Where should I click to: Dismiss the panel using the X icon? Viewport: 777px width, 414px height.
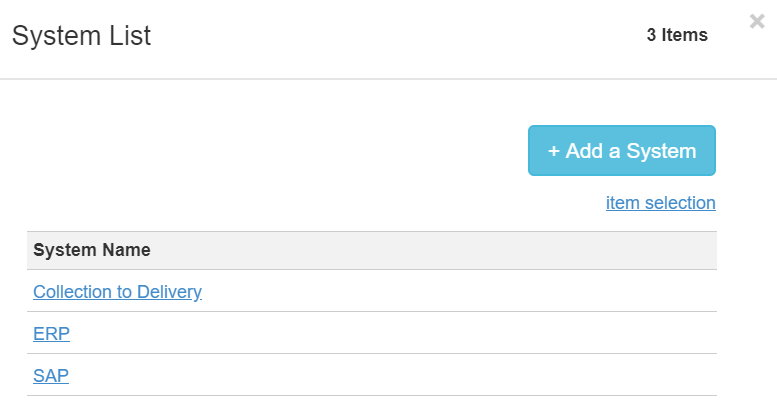(757, 22)
